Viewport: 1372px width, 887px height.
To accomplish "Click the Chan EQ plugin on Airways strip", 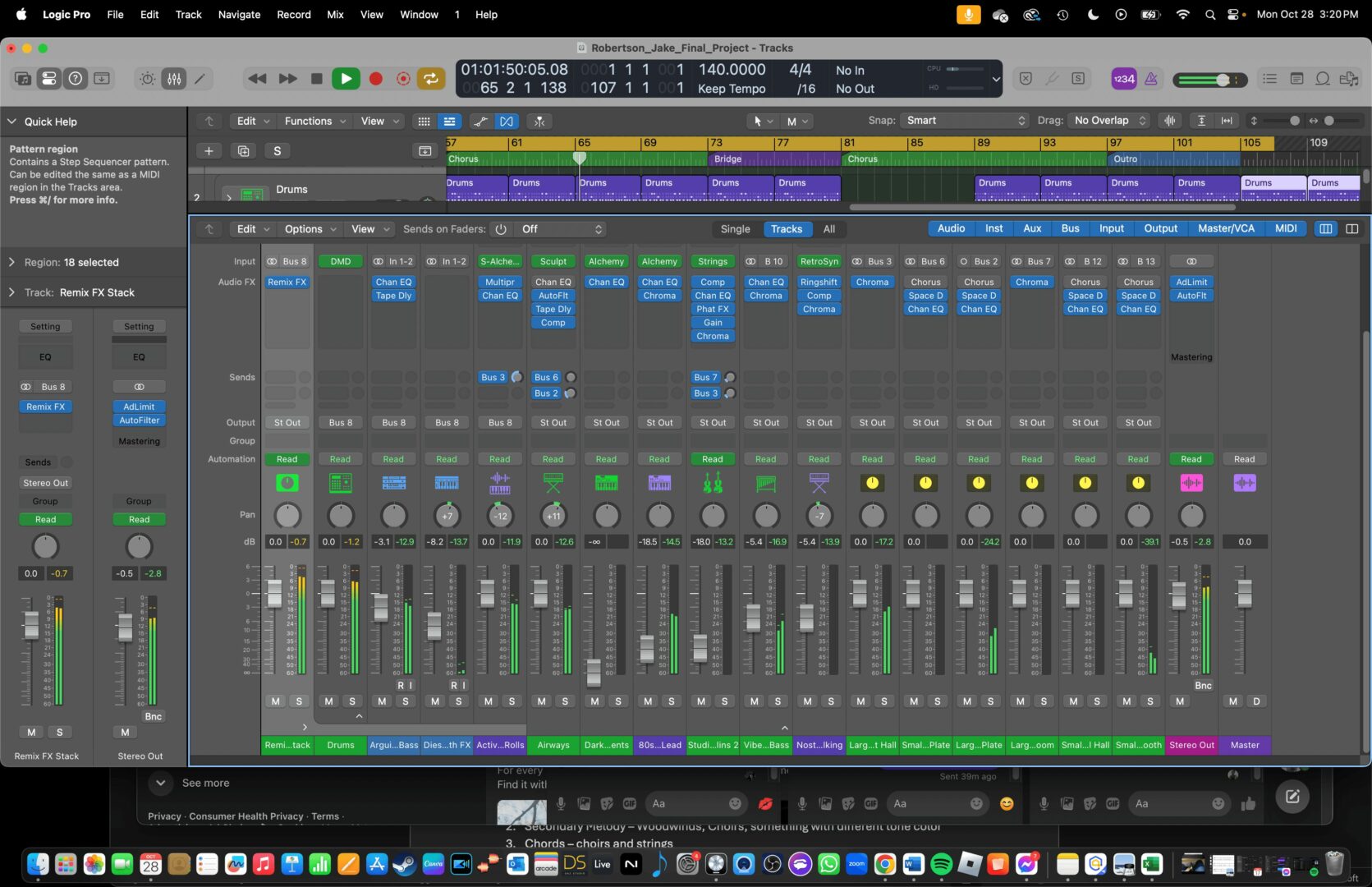I will pos(553,282).
